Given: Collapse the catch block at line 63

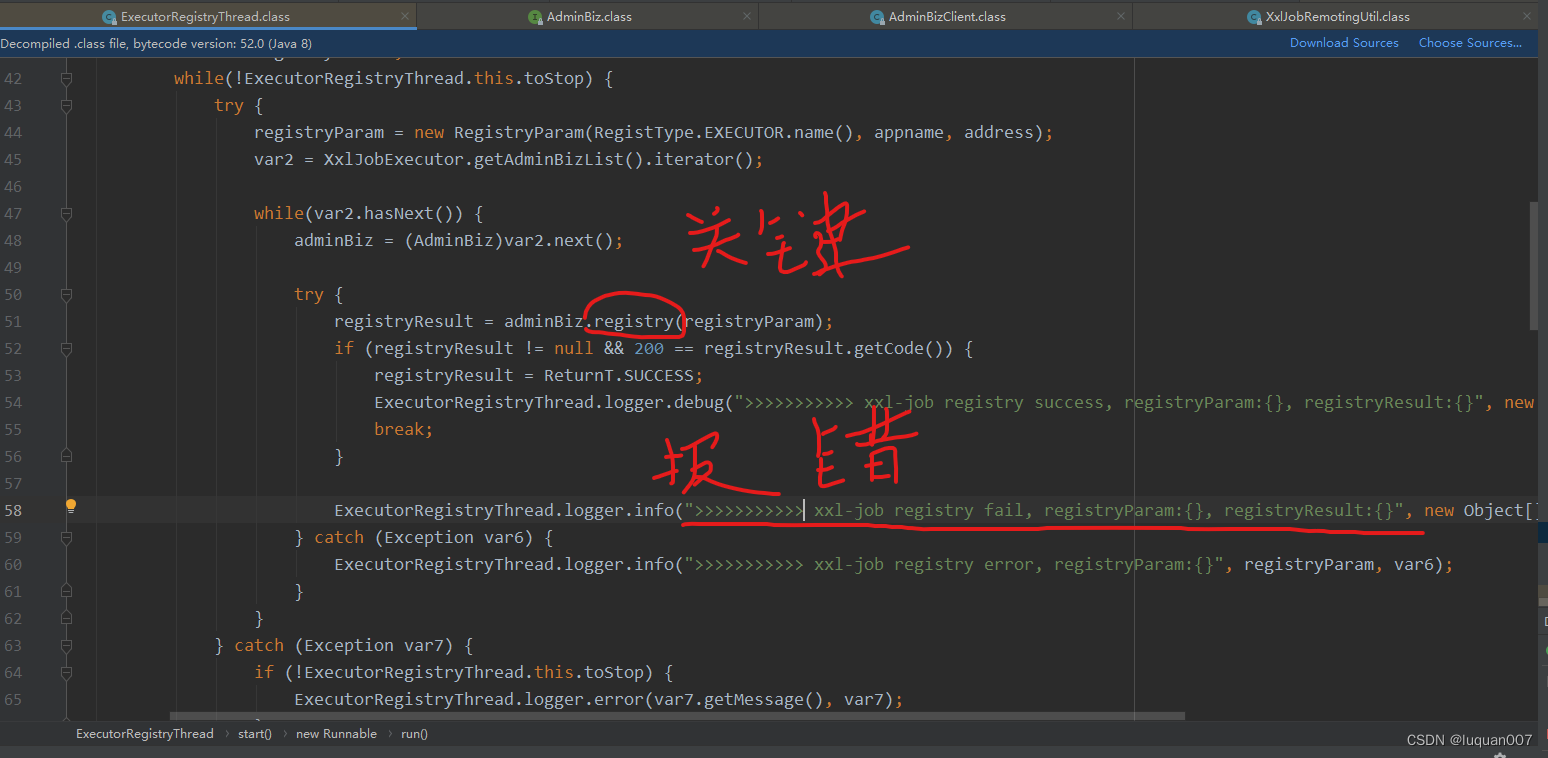Looking at the screenshot, I should click(x=66, y=645).
